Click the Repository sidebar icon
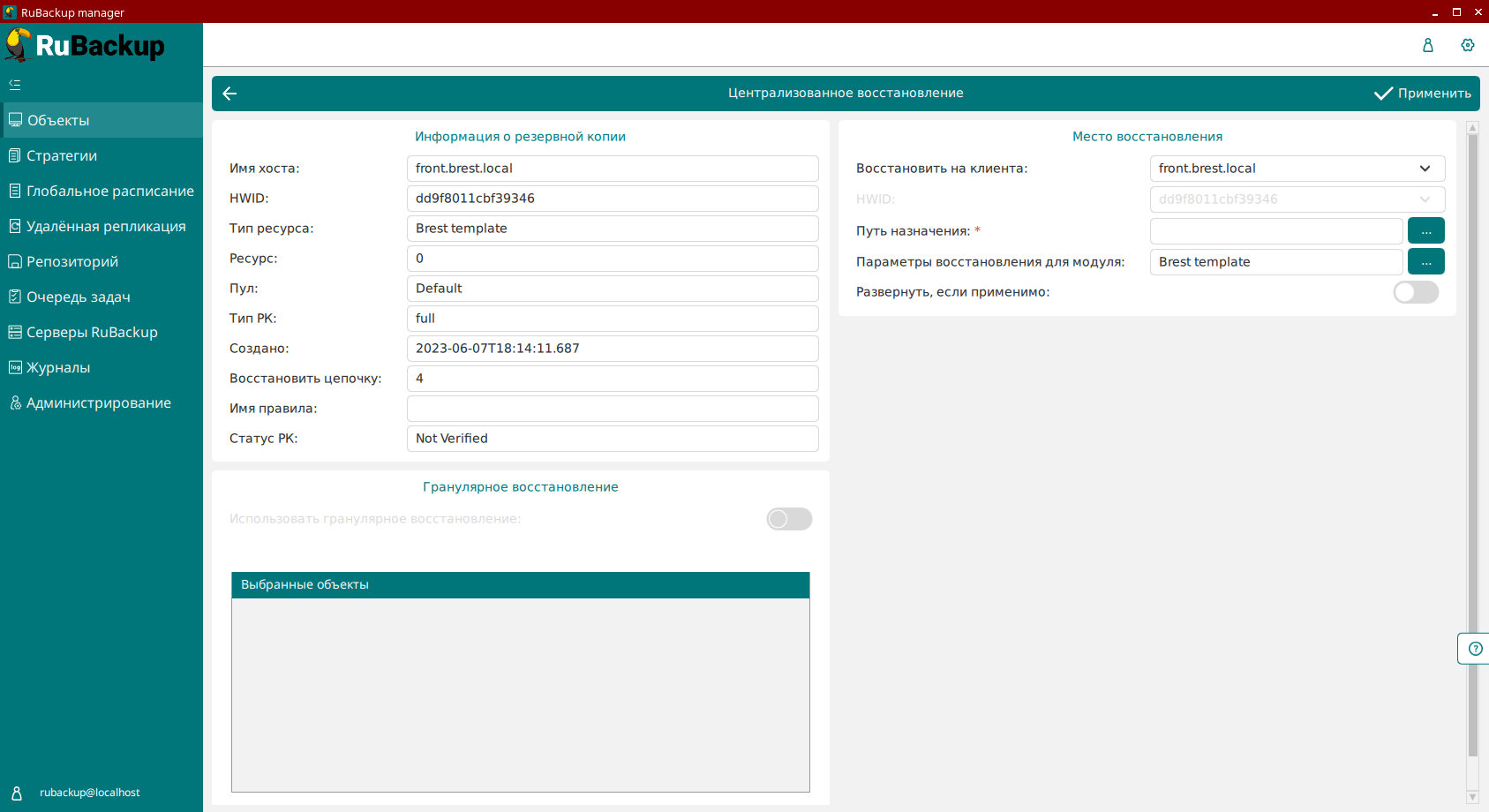 (15, 261)
